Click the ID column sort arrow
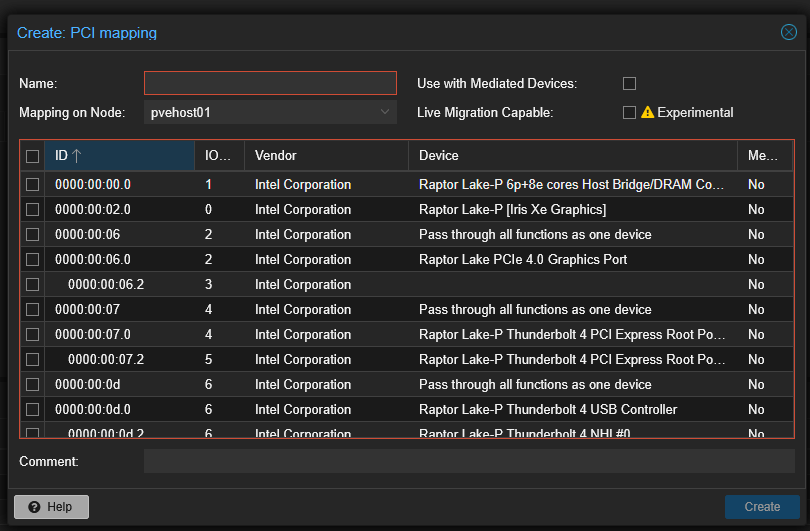Image resolution: width=810 pixels, height=531 pixels. point(76,155)
